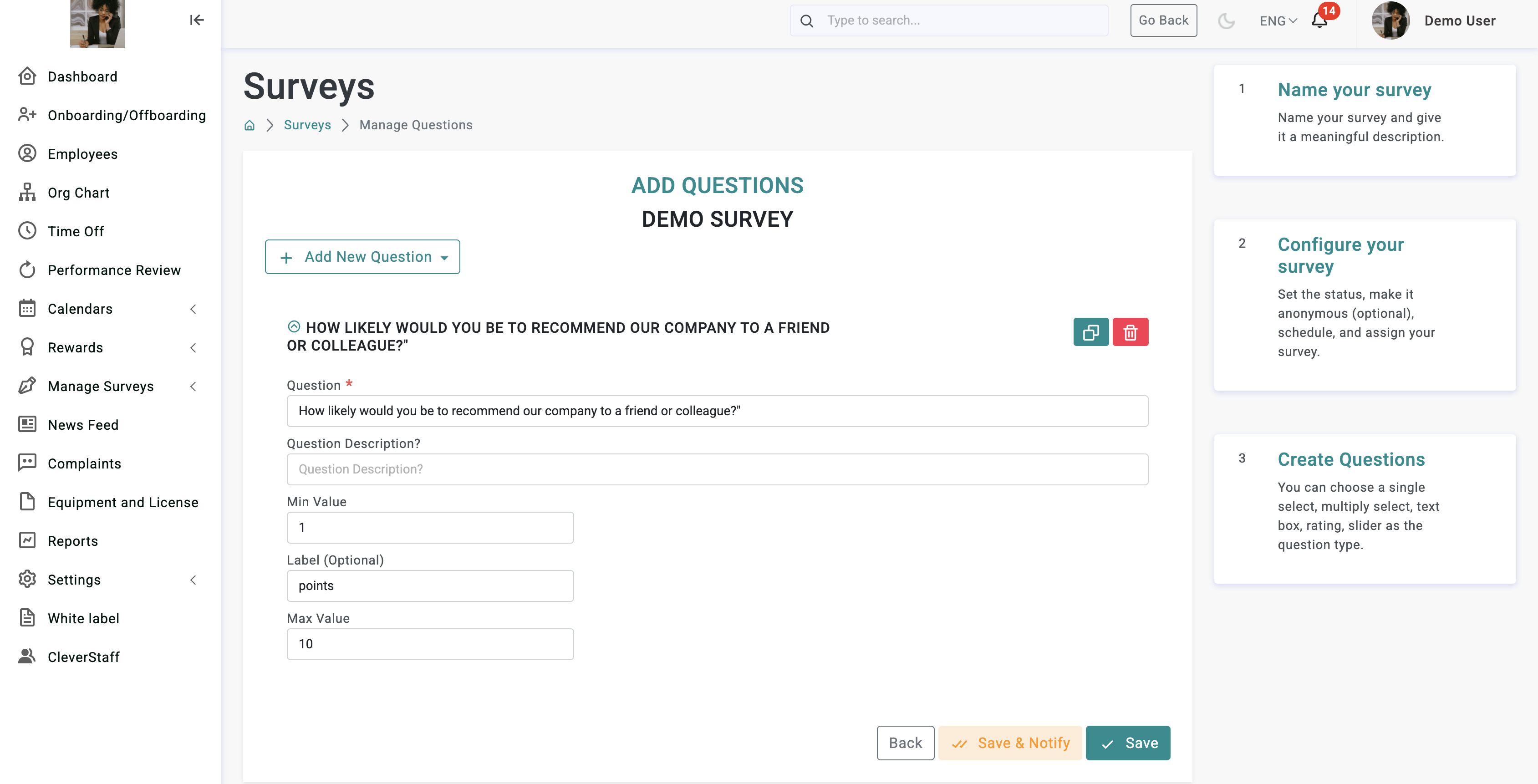Delete the question with the trash icon

(1130, 332)
